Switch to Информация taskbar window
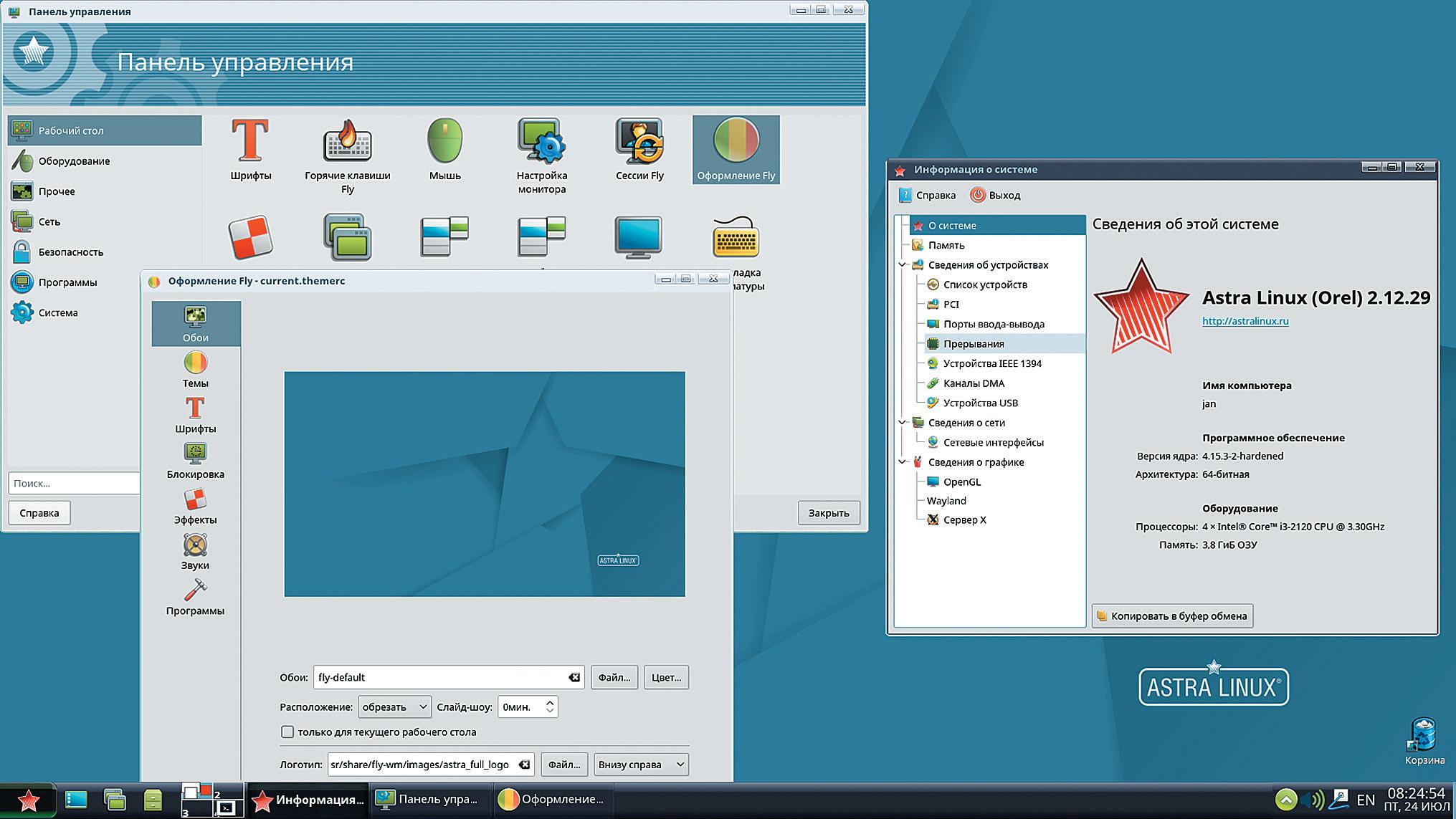Screen dimensions: 1456x819 click(308, 800)
